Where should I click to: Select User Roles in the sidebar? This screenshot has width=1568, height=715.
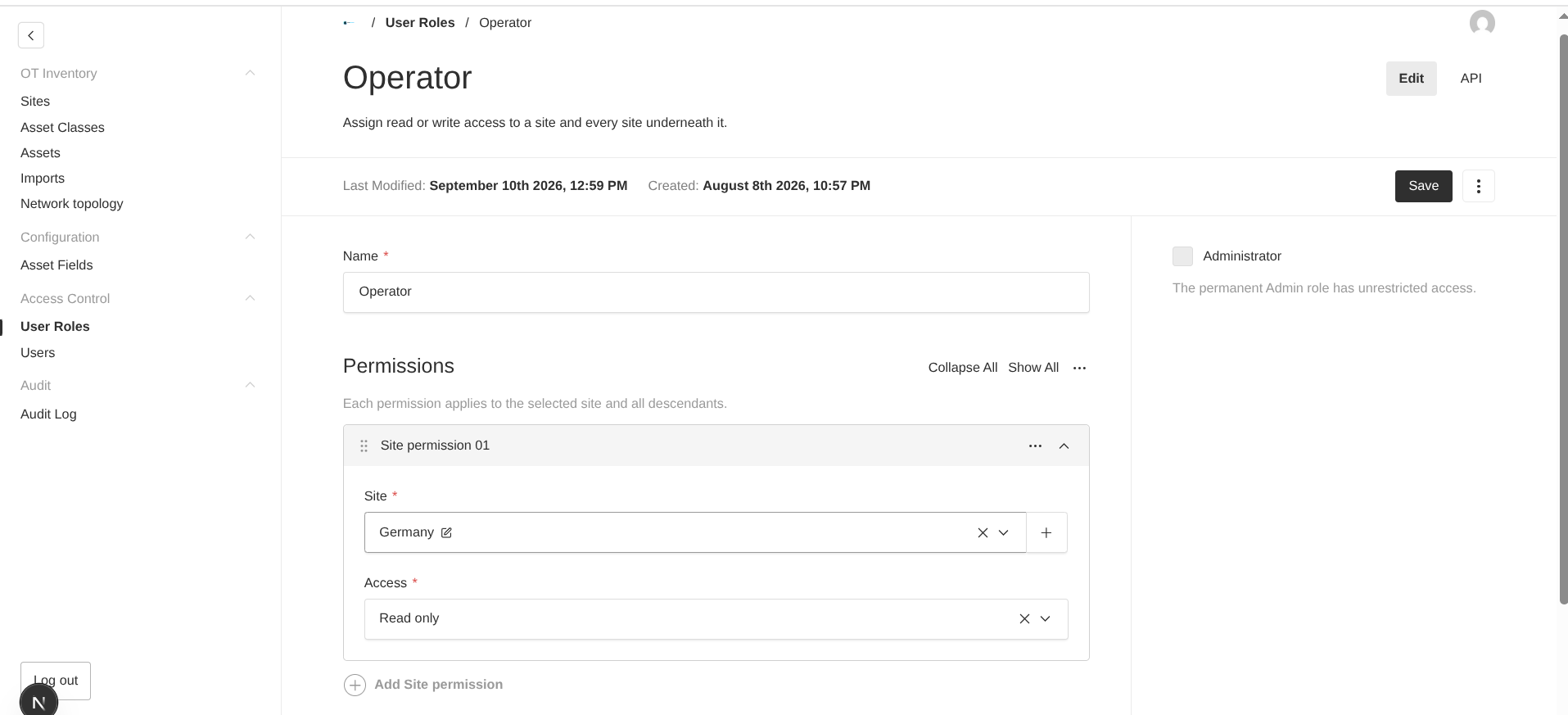[x=55, y=327]
